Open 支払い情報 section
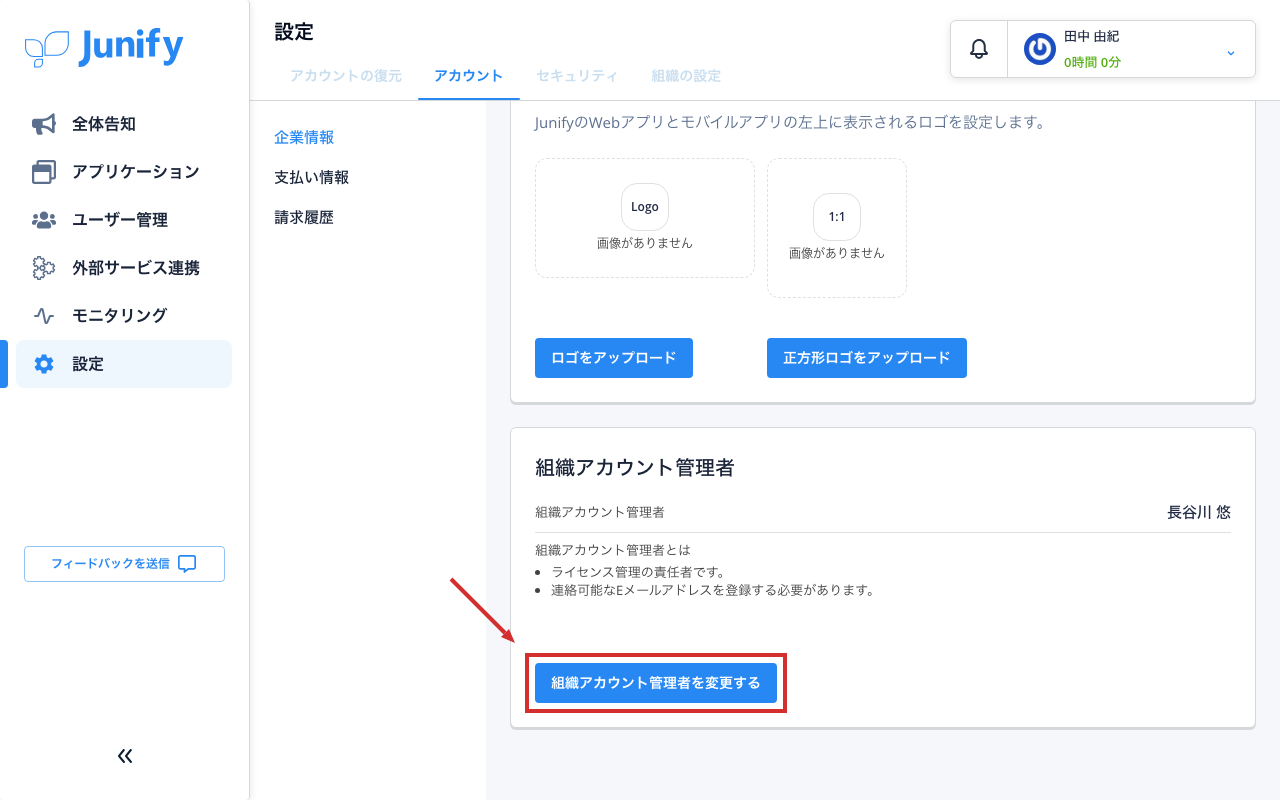 pyautogui.click(x=312, y=178)
